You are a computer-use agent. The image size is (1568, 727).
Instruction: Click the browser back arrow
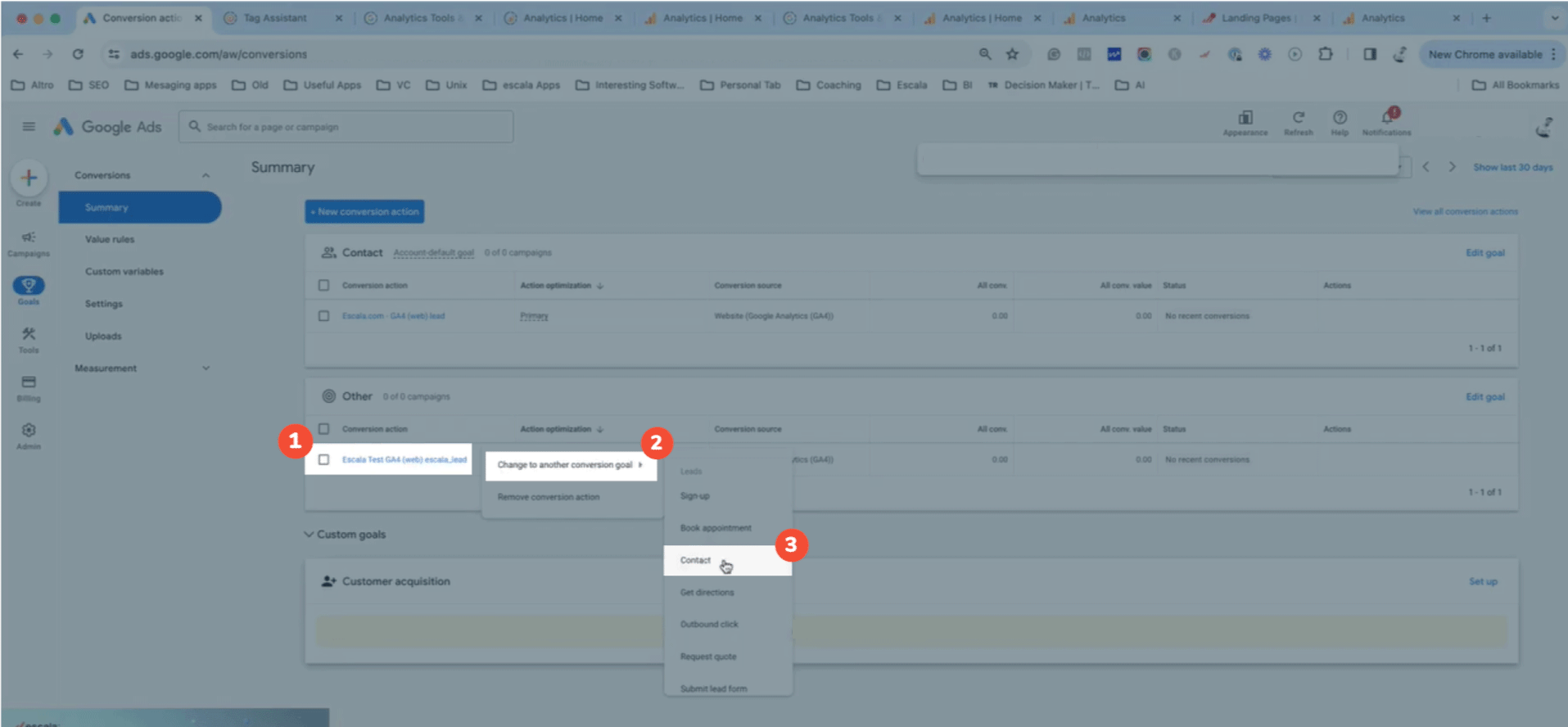click(18, 54)
